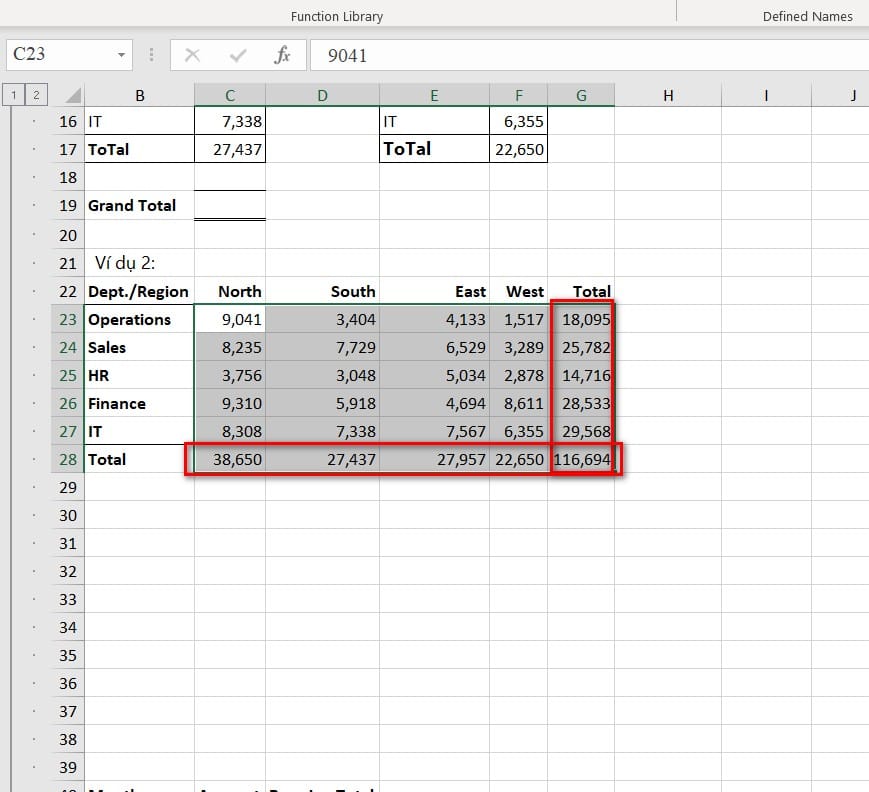Screen dimensions: 869x792
Task: Select column G header
Action: [581, 95]
